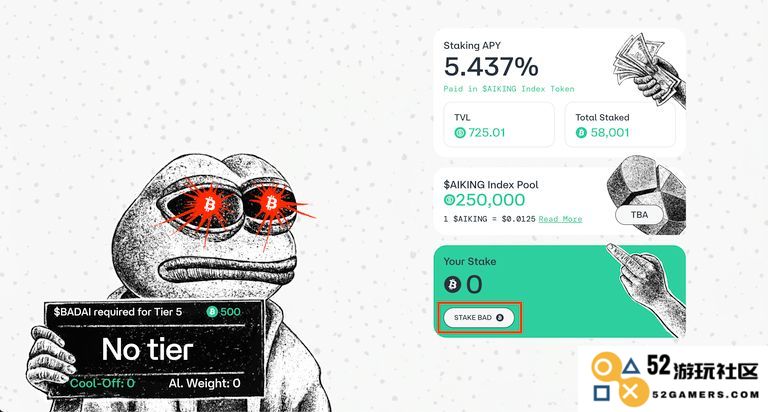Click the frog's left glowing Bitcoin eye
This screenshot has height=412, width=768.
click(x=210, y=203)
